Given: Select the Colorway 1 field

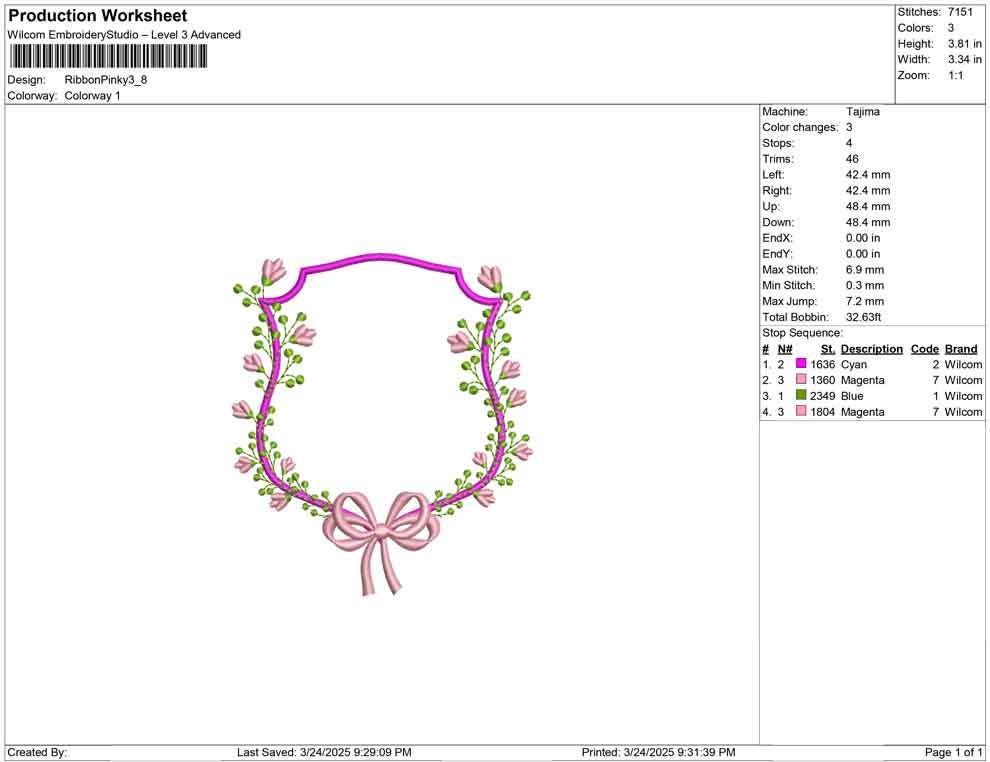Looking at the screenshot, I should 94,96.
